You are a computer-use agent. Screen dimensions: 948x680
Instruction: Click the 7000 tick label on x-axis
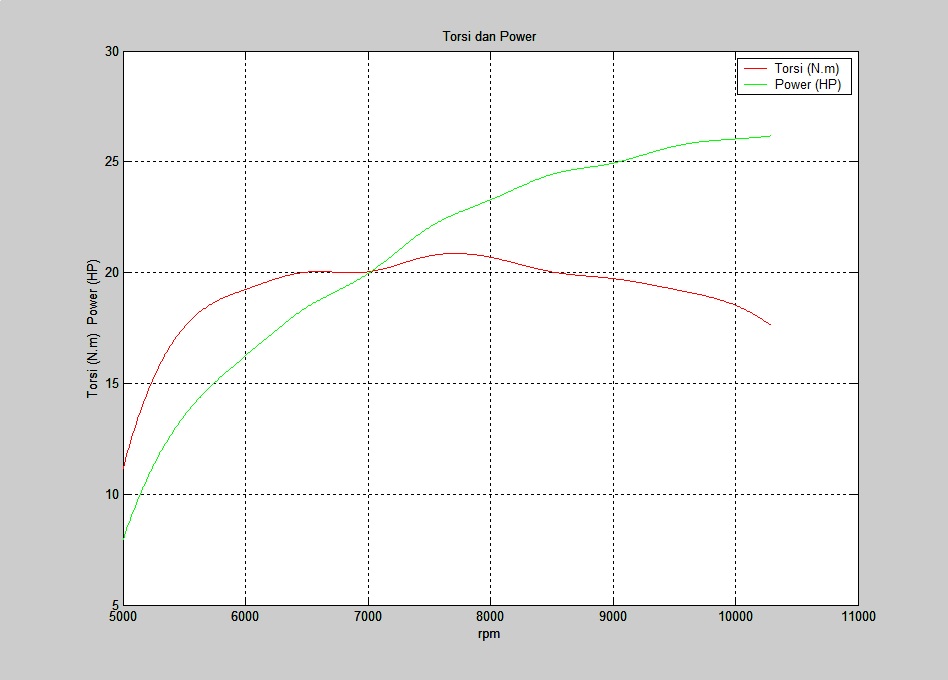pyautogui.click(x=368, y=617)
